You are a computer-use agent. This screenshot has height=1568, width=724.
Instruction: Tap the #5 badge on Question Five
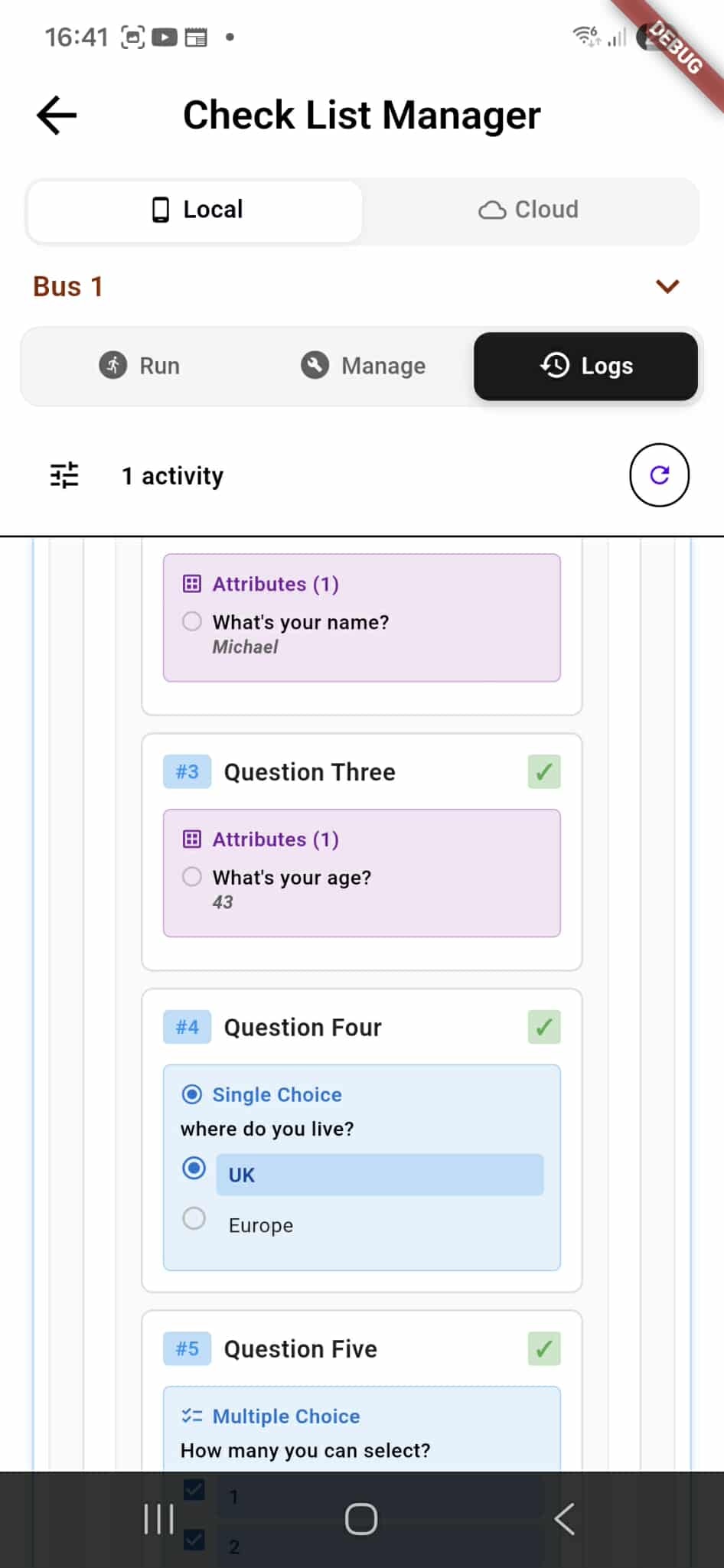coord(186,1348)
